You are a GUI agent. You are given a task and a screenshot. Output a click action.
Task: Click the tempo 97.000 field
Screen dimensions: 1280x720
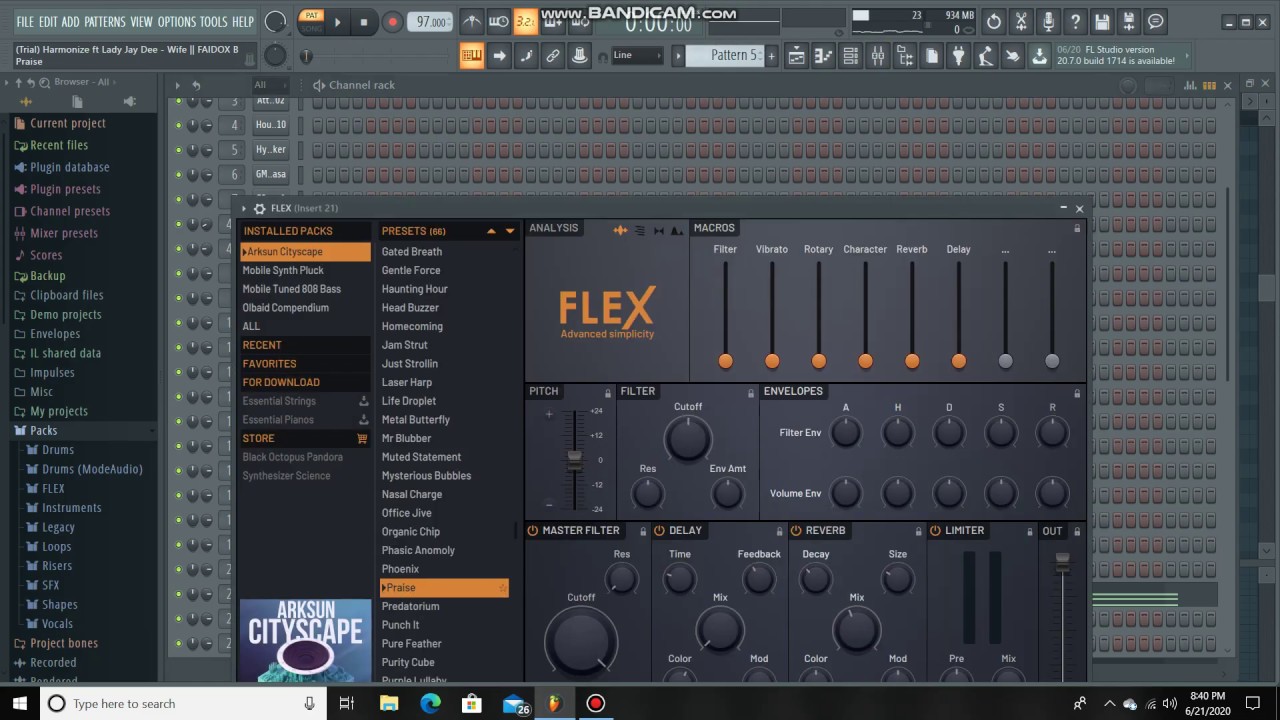tap(430, 22)
